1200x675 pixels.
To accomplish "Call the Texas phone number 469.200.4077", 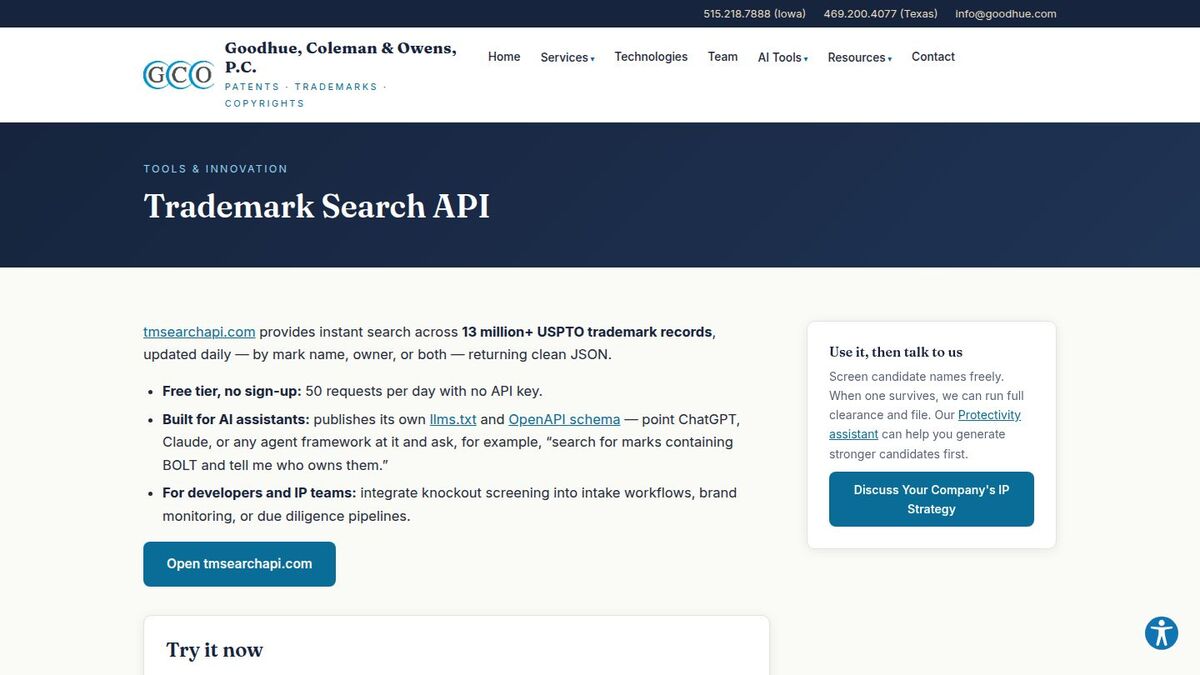I will coord(880,14).
